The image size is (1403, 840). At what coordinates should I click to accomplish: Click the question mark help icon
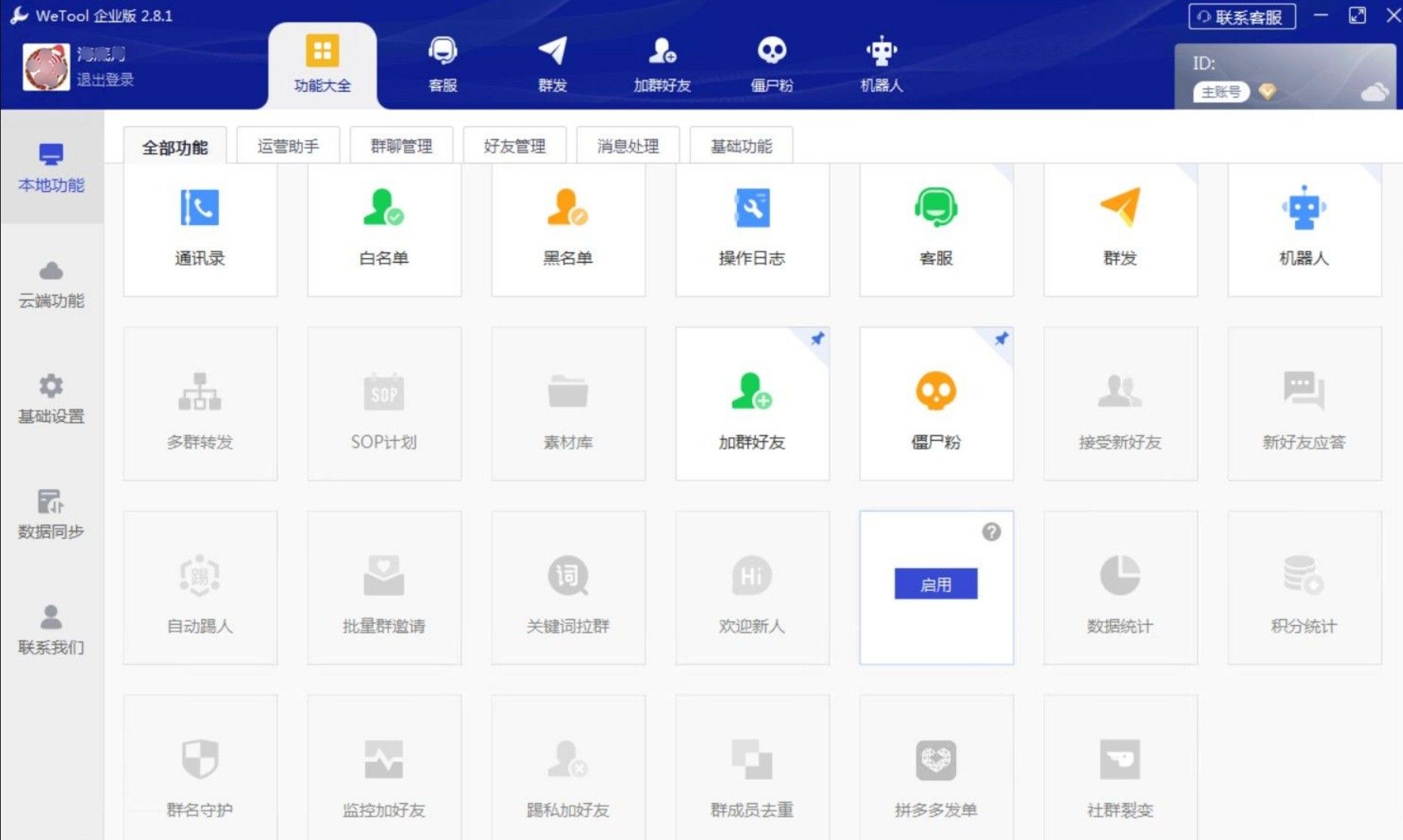point(991,532)
